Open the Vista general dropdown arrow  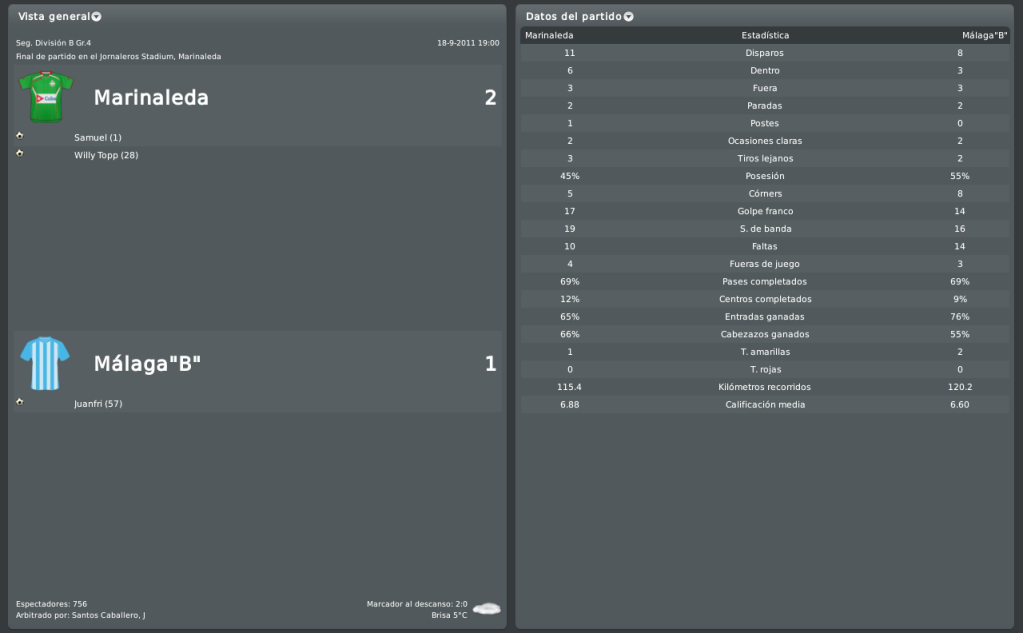(97, 16)
